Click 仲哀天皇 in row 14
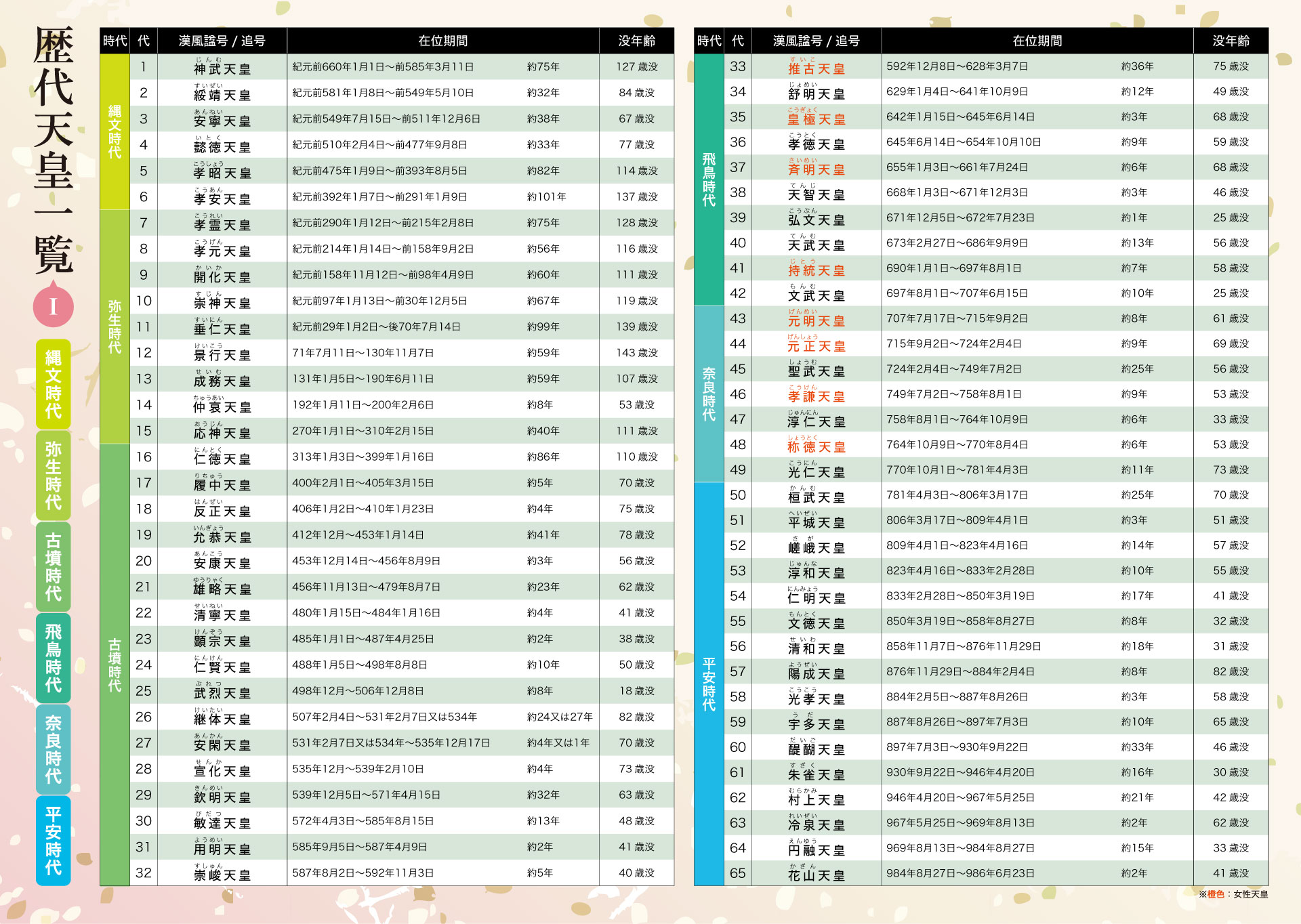The image size is (1301, 924). pos(222,407)
